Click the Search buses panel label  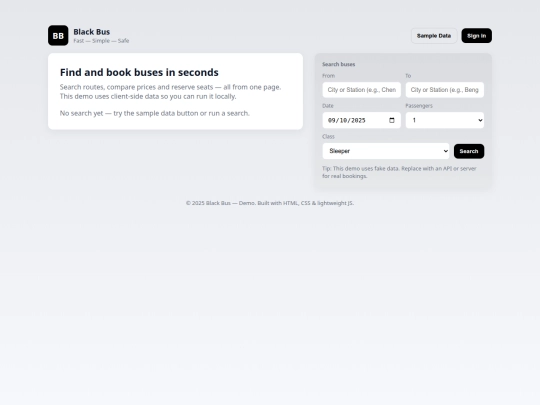(x=339, y=64)
